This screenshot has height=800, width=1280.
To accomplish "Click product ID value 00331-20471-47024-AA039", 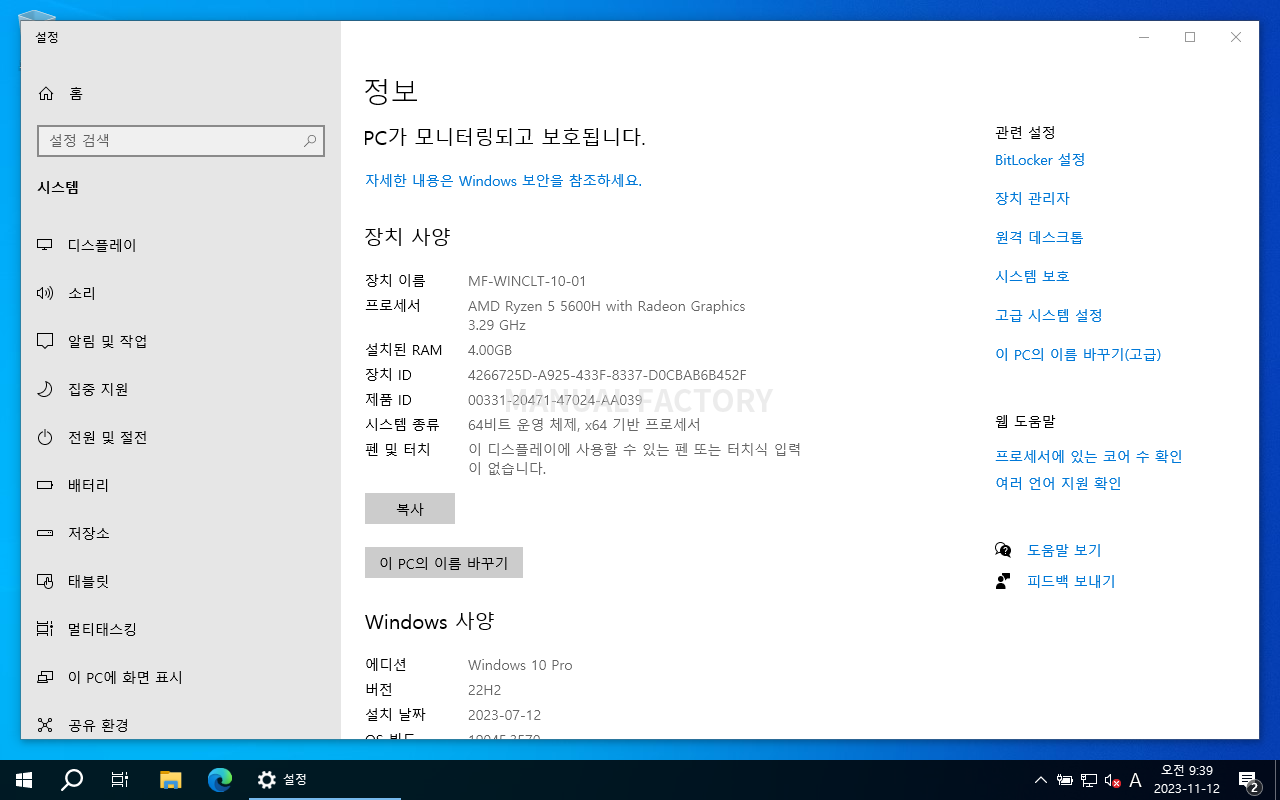I will click(555, 400).
